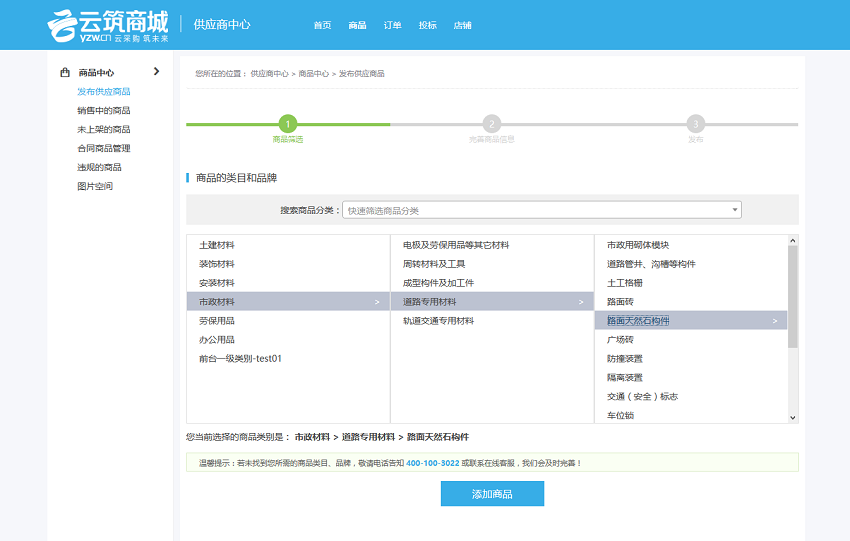
Task: Open the 订单 navigation tab
Action: 392,25
